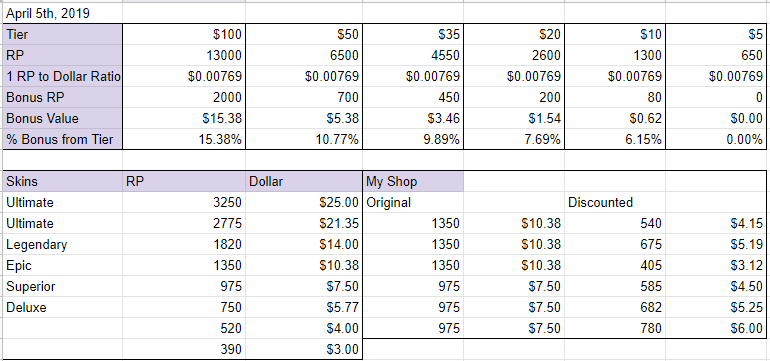The height and width of the screenshot is (361, 770).
Task: Select the 520 RP skin cell
Action: [184, 329]
